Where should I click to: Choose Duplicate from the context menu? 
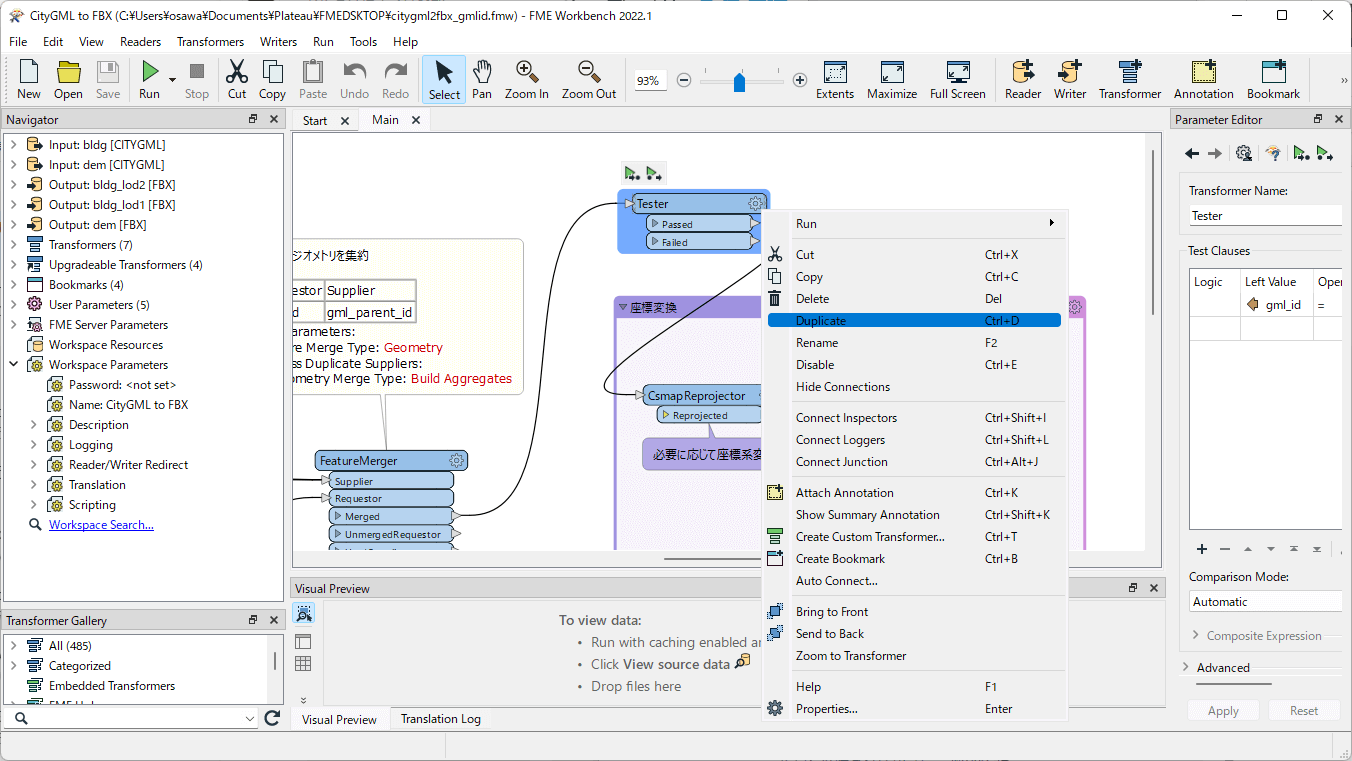[x=914, y=321]
